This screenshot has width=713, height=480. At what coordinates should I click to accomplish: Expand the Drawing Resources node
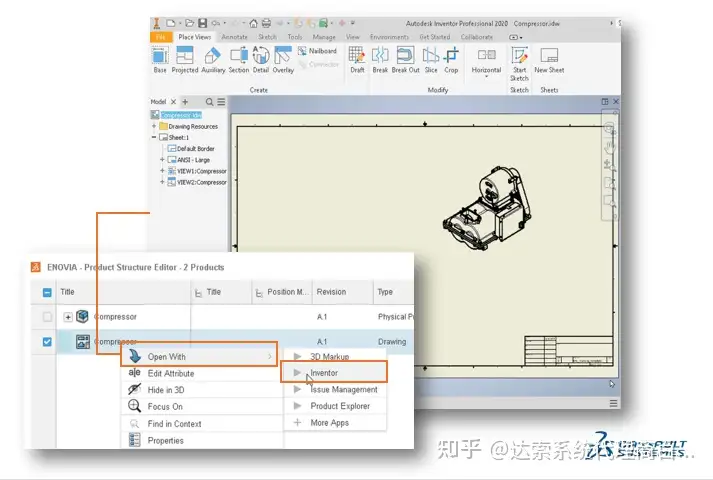154,126
